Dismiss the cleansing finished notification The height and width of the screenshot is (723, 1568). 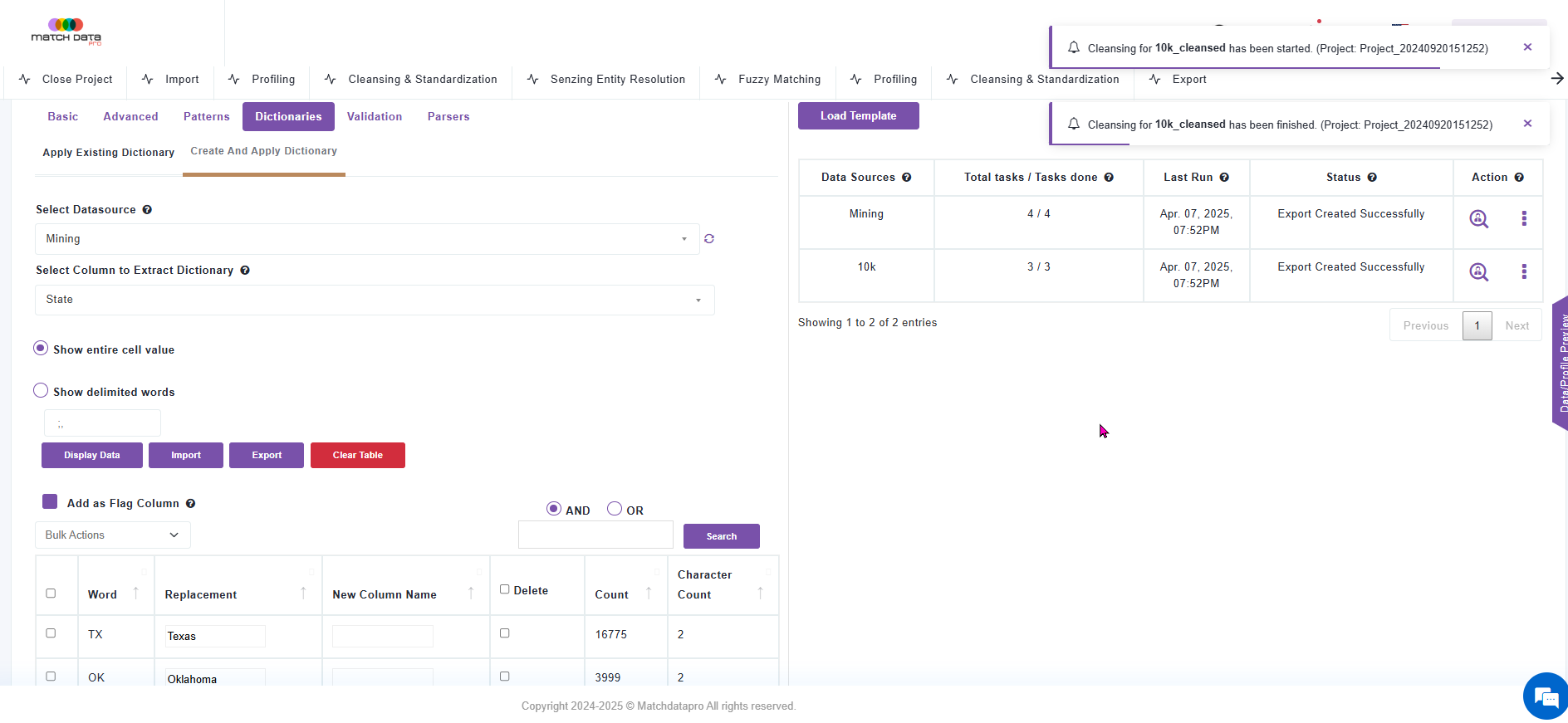tap(1527, 124)
